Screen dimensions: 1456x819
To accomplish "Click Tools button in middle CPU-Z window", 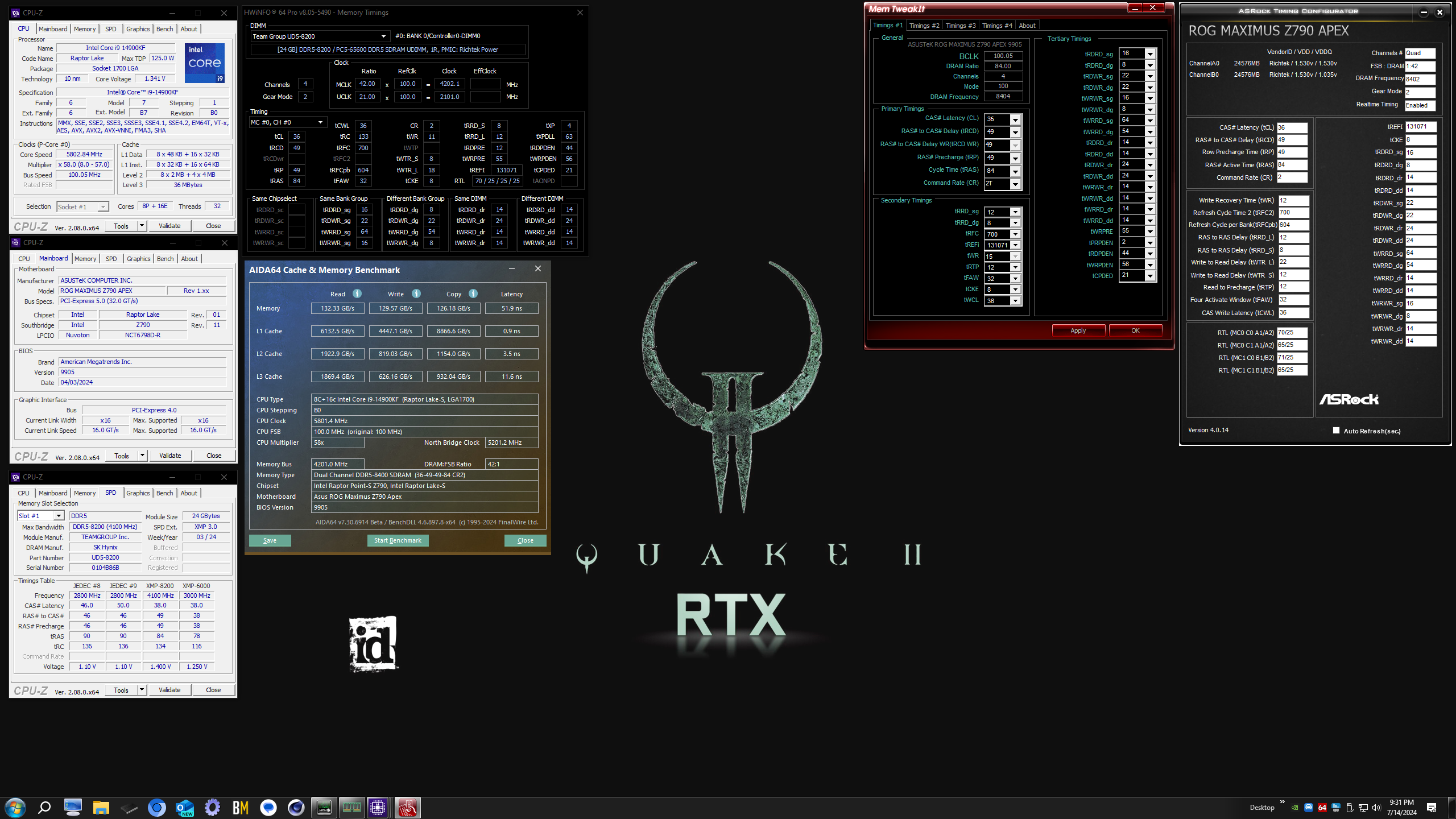I will pyautogui.click(x=122, y=456).
